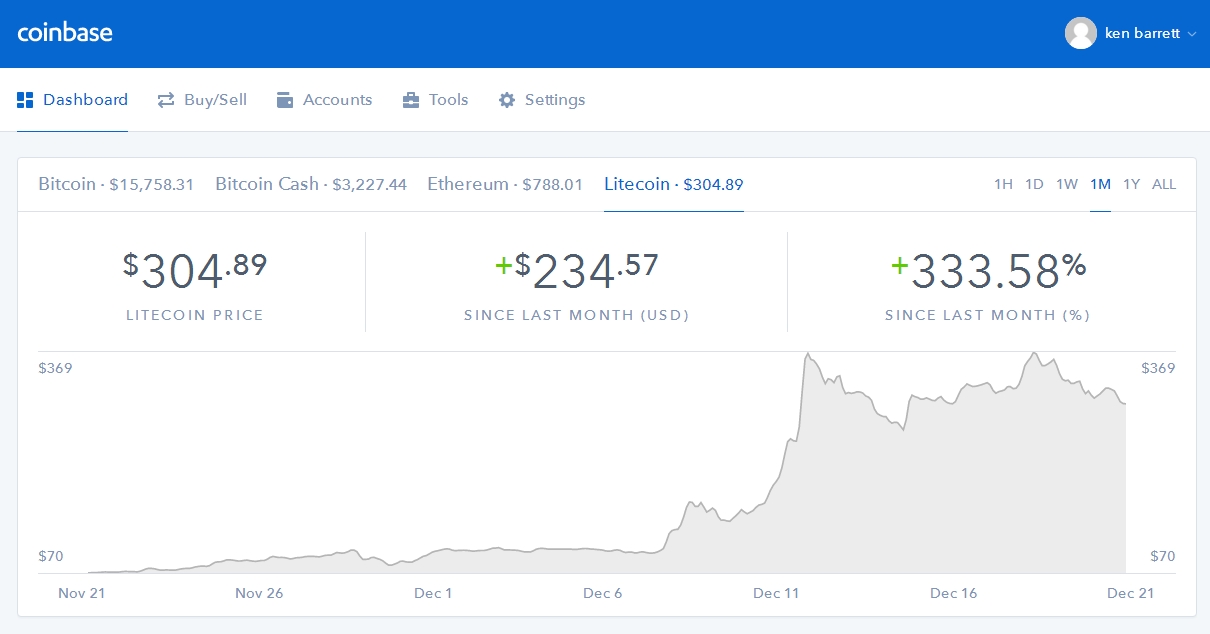Switch chart to Ethereum

point(505,184)
